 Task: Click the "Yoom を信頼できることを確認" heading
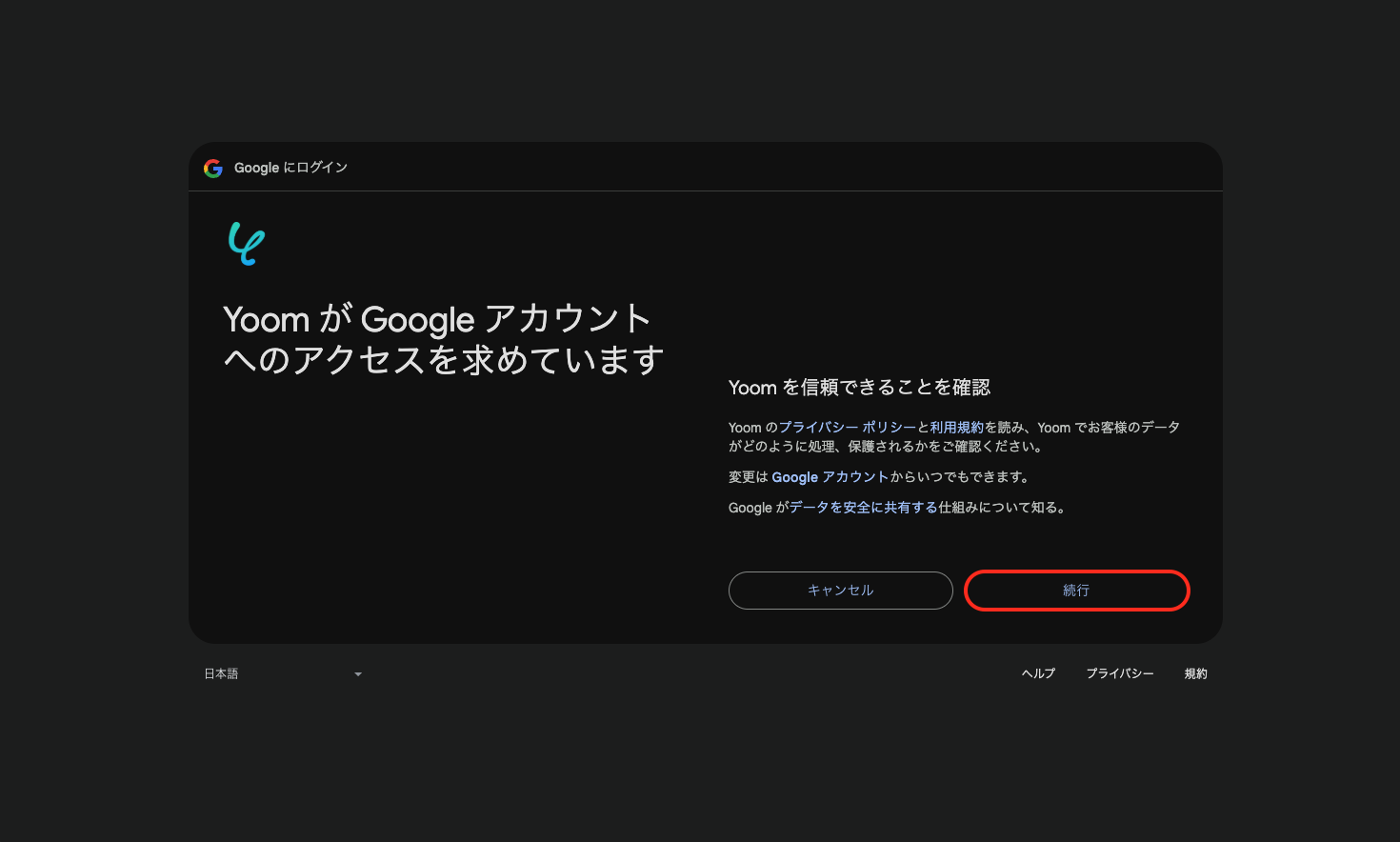pos(859,388)
